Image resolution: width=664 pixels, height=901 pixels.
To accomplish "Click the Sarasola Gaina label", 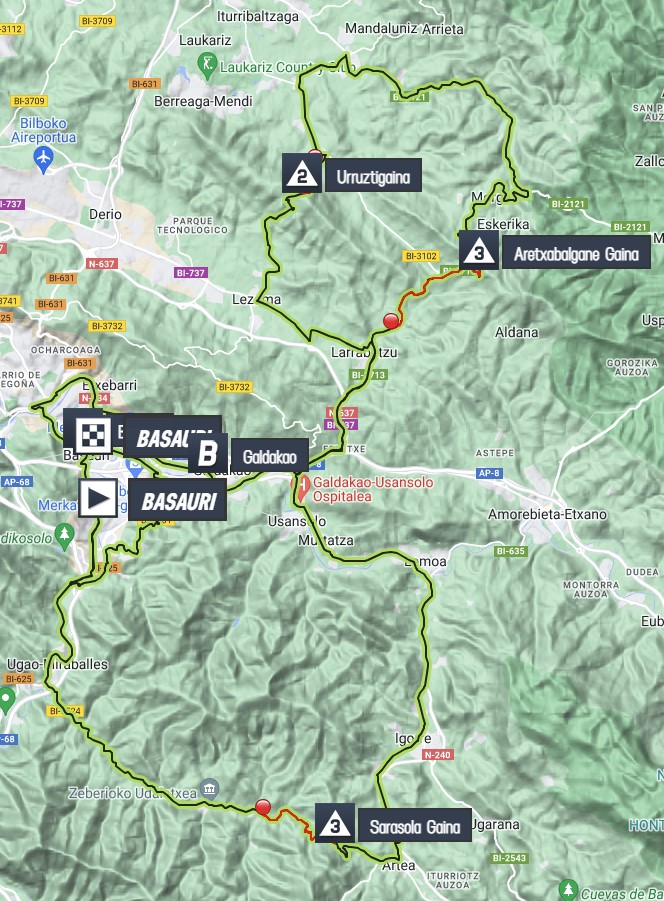I will [x=415, y=826].
